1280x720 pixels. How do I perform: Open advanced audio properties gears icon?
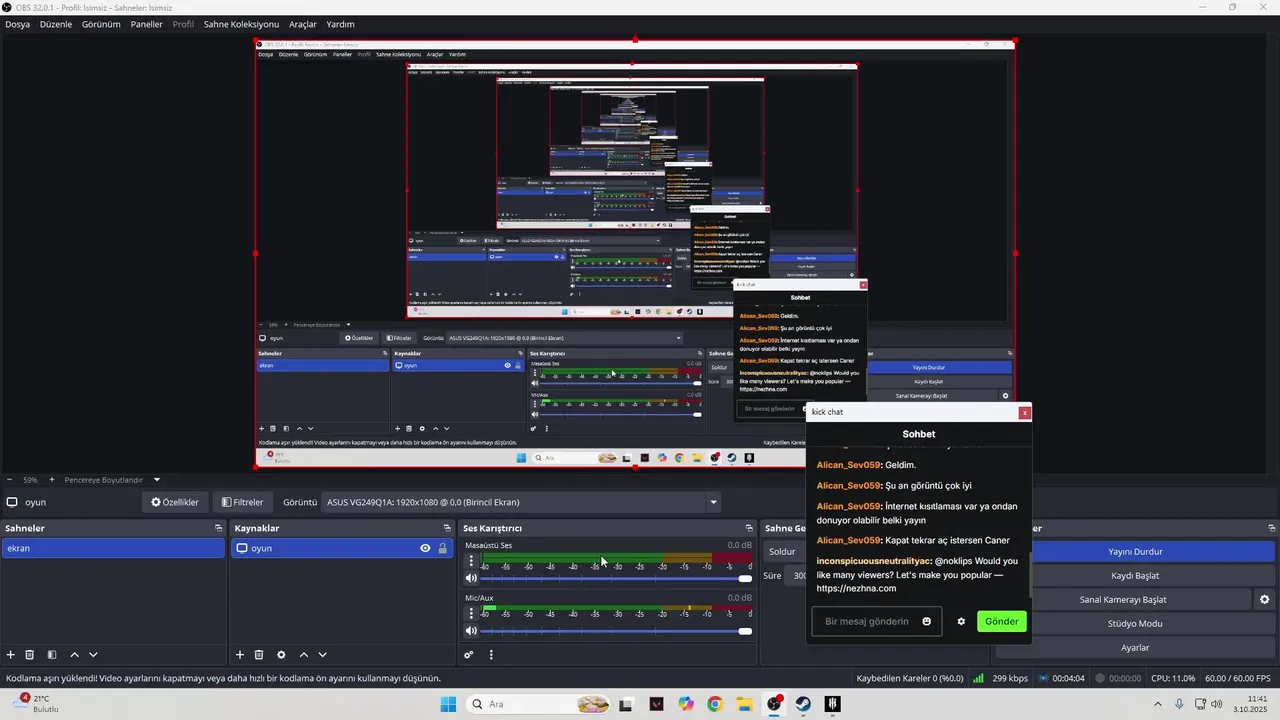[x=469, y=655]
